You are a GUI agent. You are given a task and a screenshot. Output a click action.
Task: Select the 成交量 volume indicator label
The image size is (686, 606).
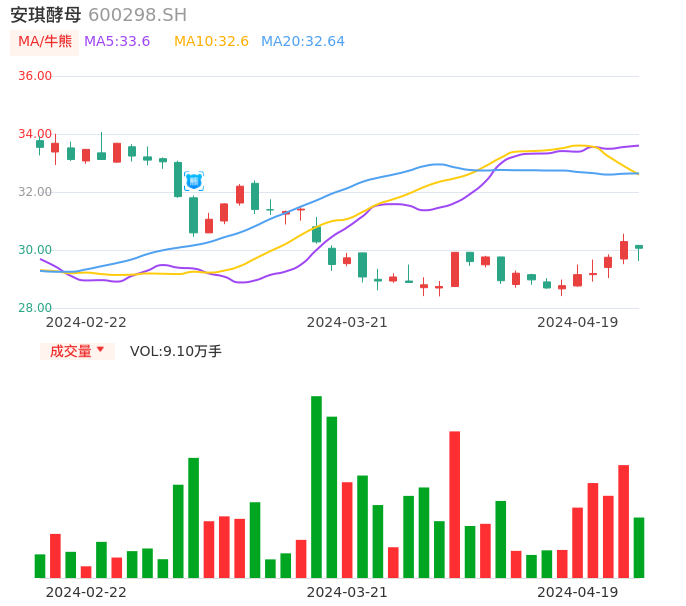coord(70,351)
